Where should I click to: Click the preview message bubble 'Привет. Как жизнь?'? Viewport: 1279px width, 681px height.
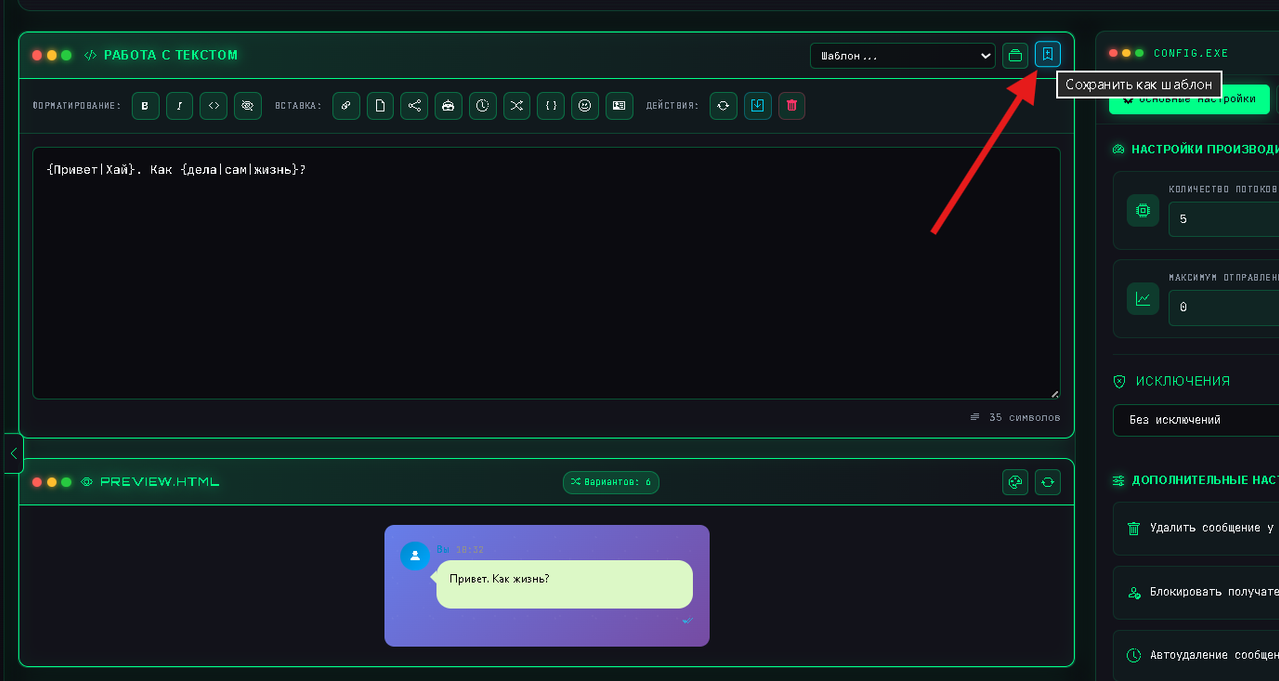564,584
